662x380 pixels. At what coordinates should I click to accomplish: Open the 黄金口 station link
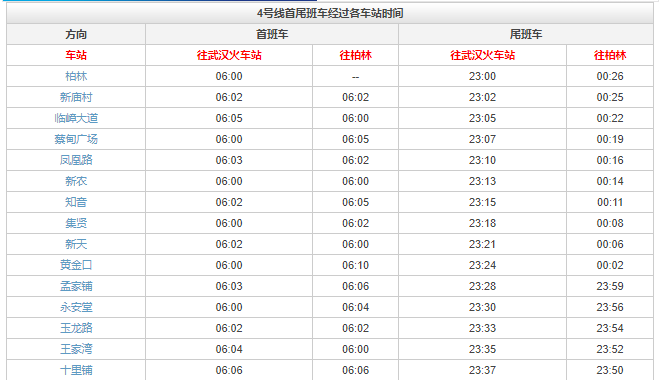click(x=76, y=265)
